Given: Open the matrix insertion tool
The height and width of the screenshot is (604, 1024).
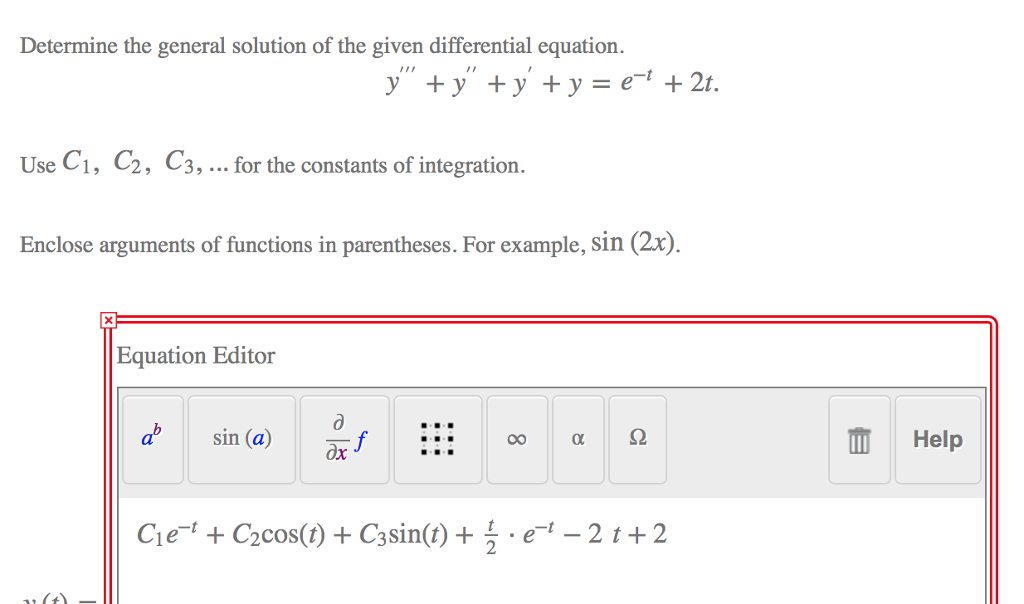Looking at the screenshot, I should pos(437,438).
